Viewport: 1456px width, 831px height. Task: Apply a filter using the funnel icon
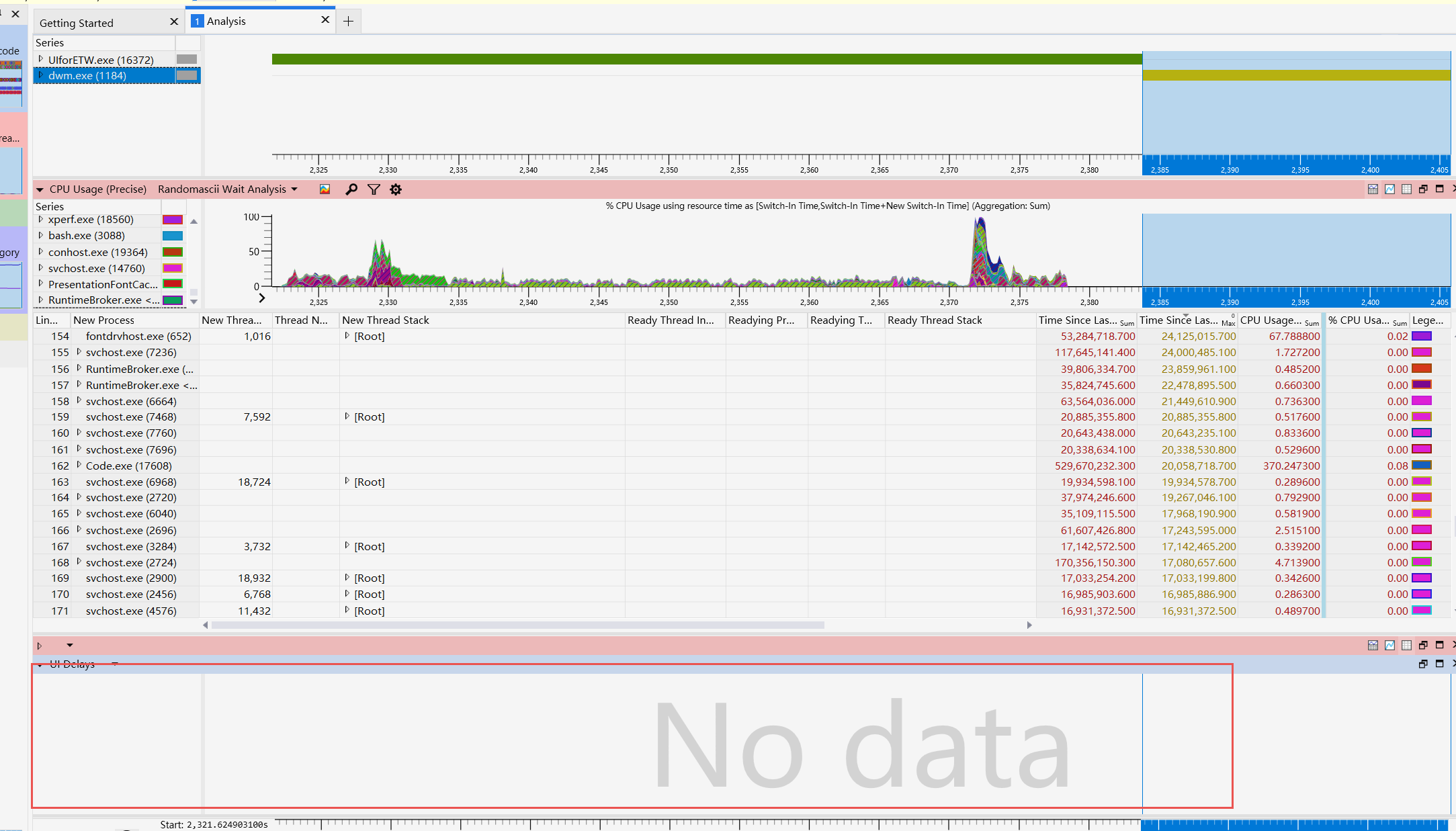(x=374, y=189)
